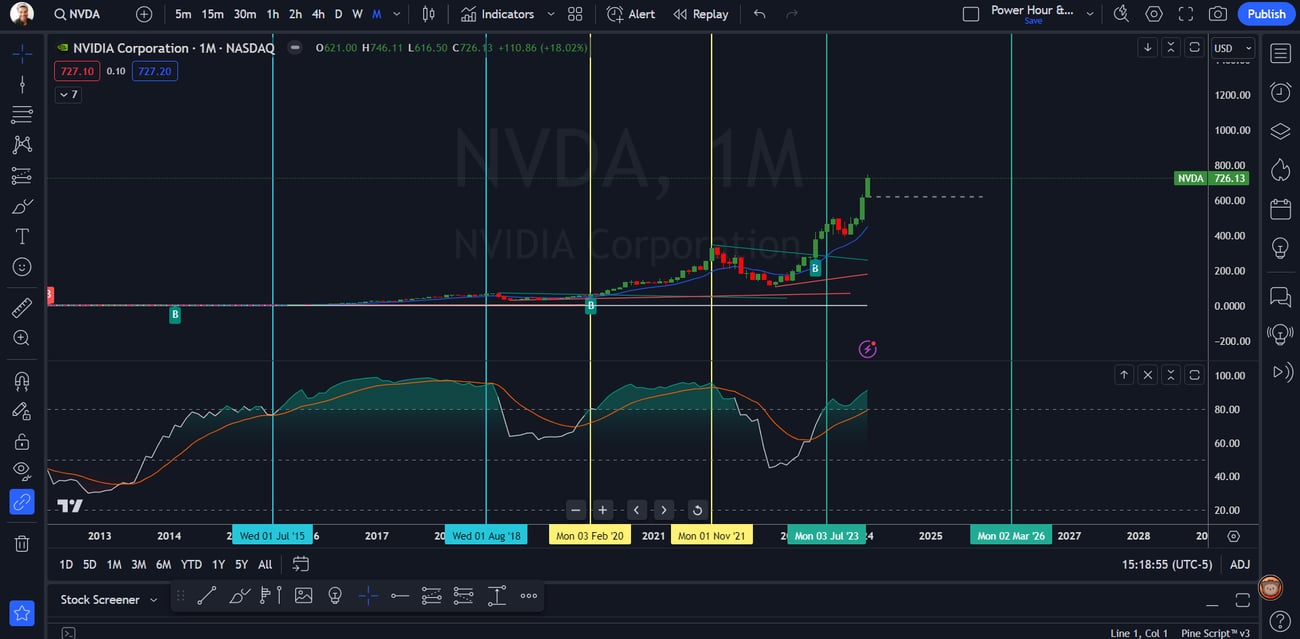Take a chart snapshot with the camera icon
Image resolution: width=1300 pixels, height=639 pixels.
[x=1218, y=14]
